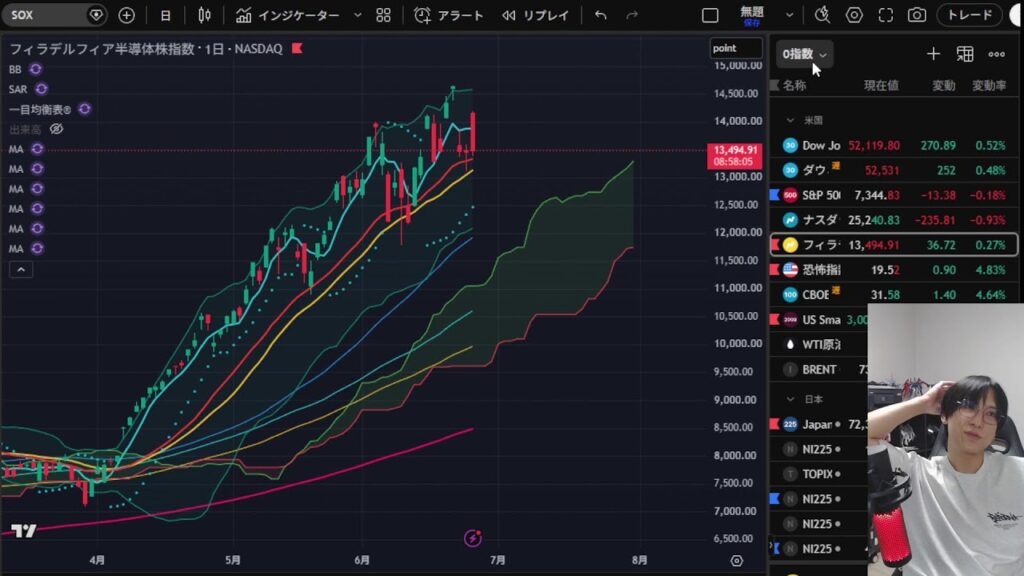The height and width of the screenshot is (576, 1024).
Task: Click the point price scale label
Action: (x=735, y=48)
